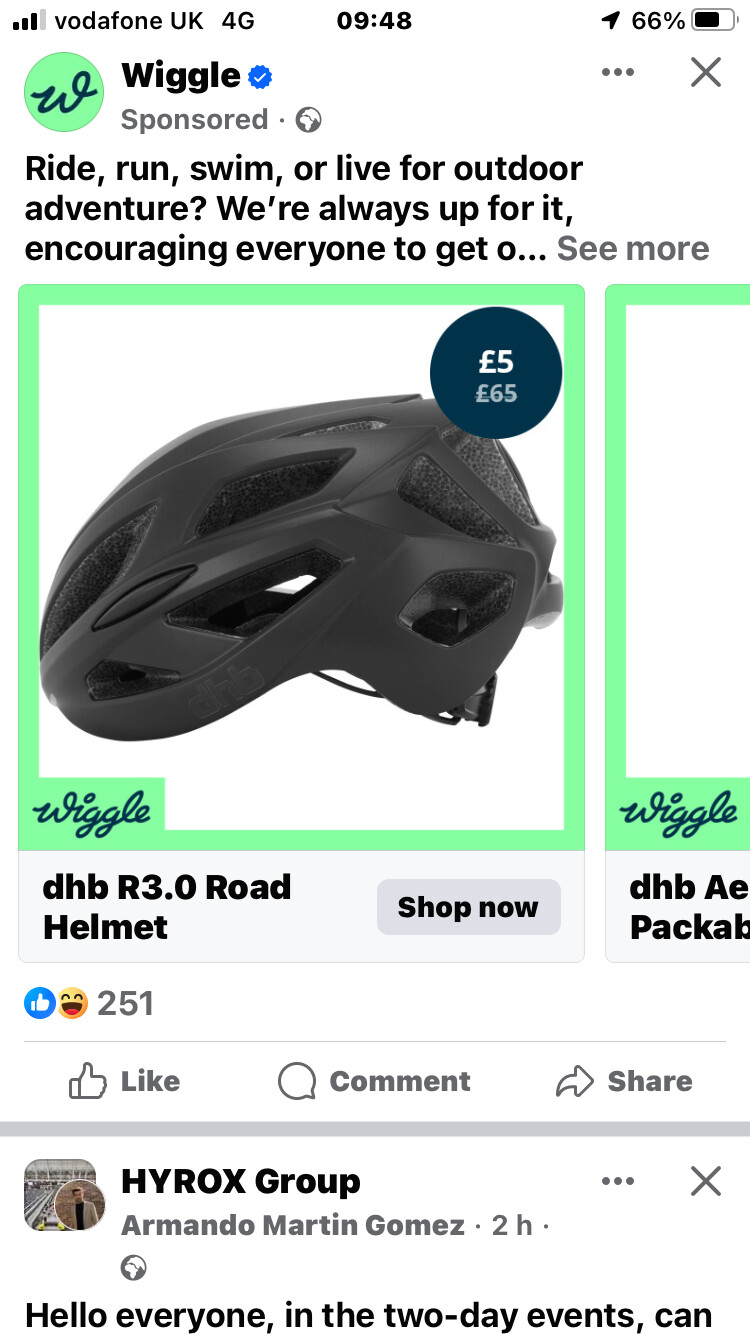The width and height of the screenshot is (750, 1334).
Task: Share the Wiggle post
Action: (624, 1081)
